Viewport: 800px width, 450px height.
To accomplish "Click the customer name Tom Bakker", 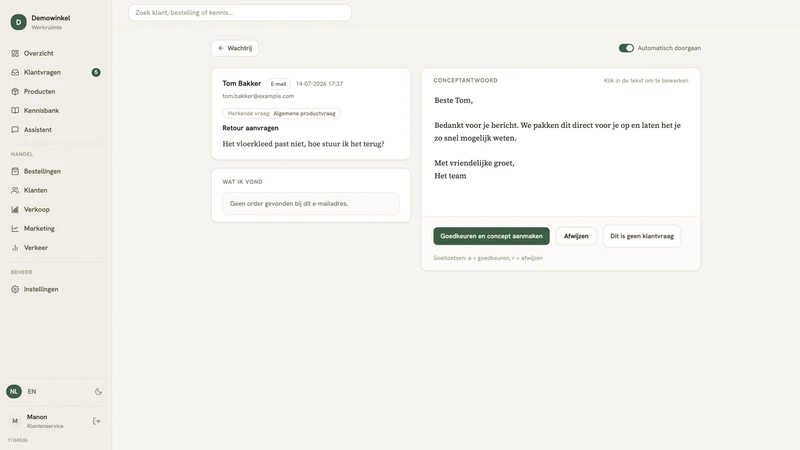I will click(242, 83).
